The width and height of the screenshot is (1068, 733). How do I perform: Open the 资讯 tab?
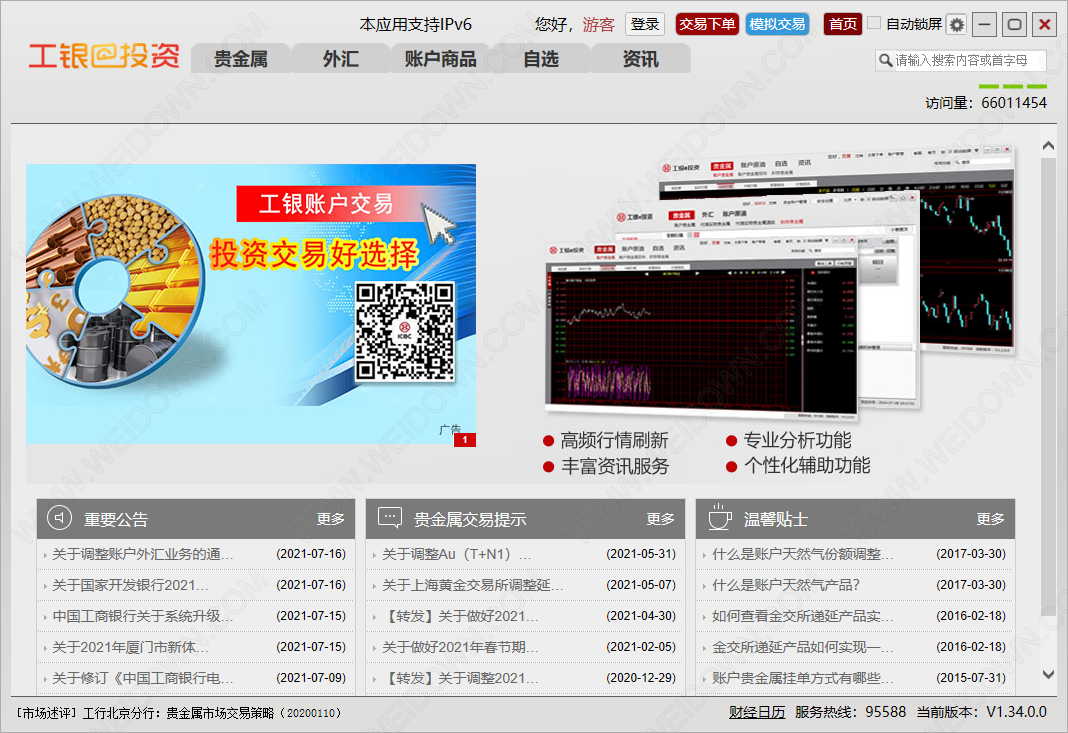pos(640,59)
